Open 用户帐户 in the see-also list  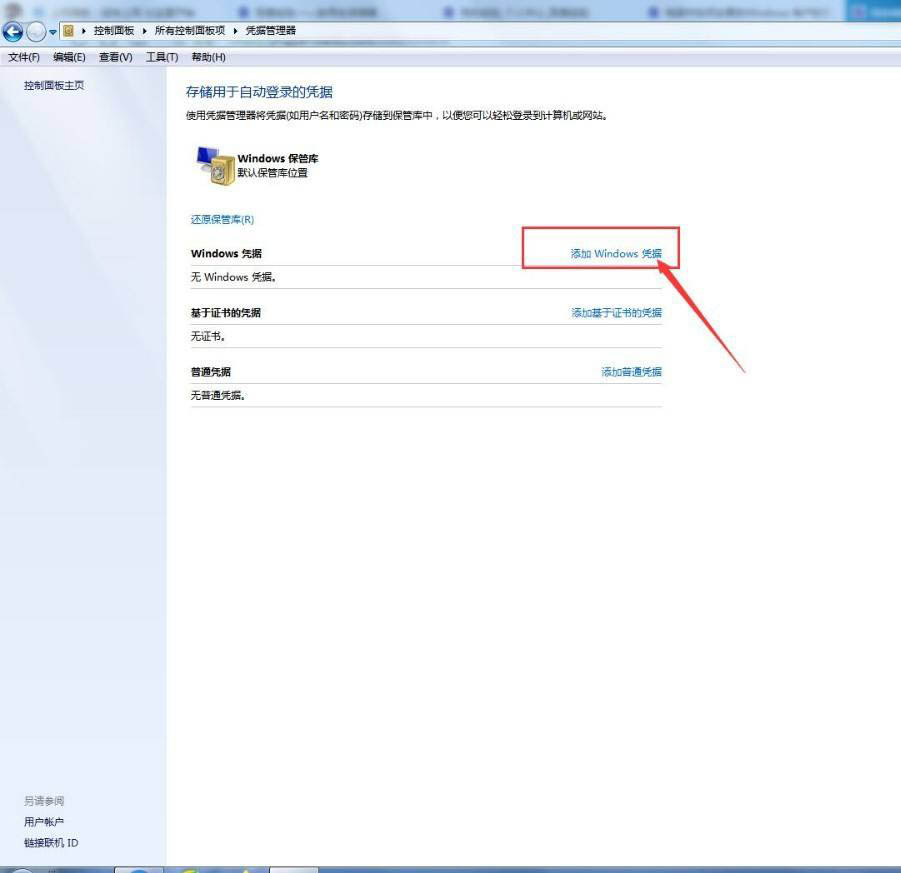[x=44, y=822]
